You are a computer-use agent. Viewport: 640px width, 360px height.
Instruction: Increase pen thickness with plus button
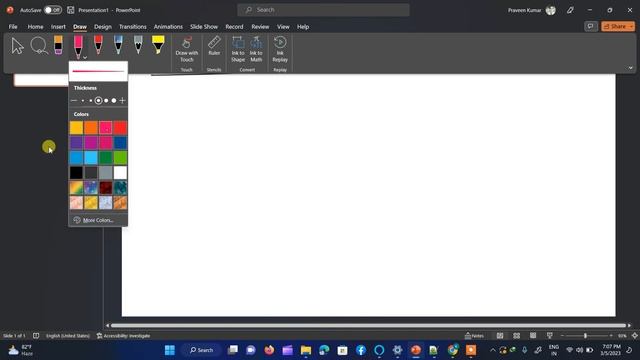pos(122,100)
